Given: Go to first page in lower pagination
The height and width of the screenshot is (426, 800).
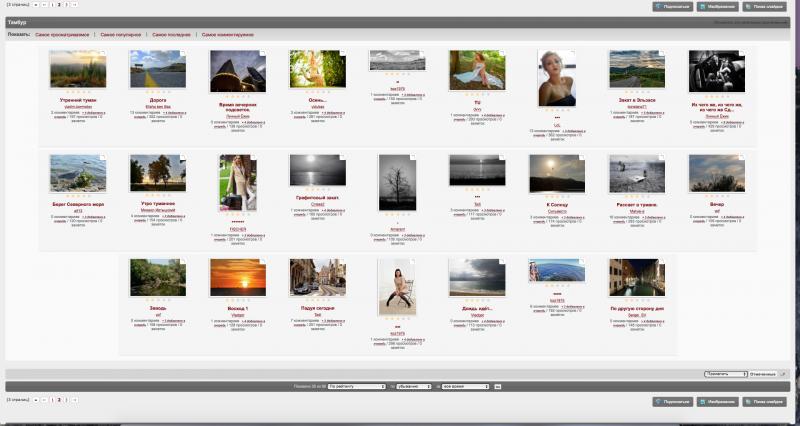Looking at the screenshot, I should 36,400.
